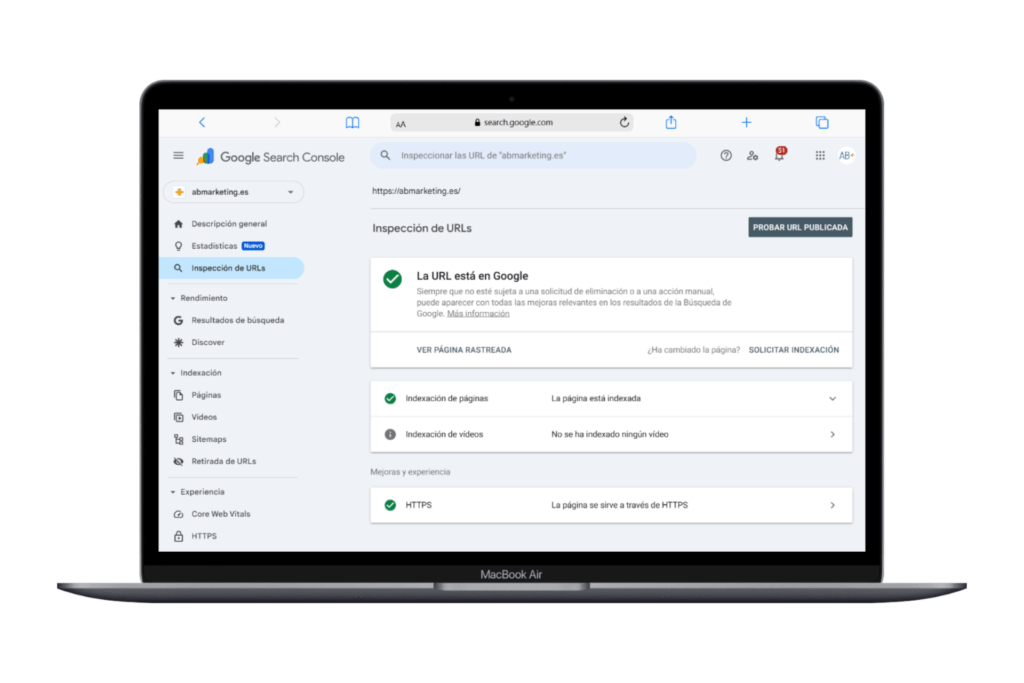Click 'La página está indexada' text
The width and height of the screenshot is (1024, 683).
tap(596, 398)
